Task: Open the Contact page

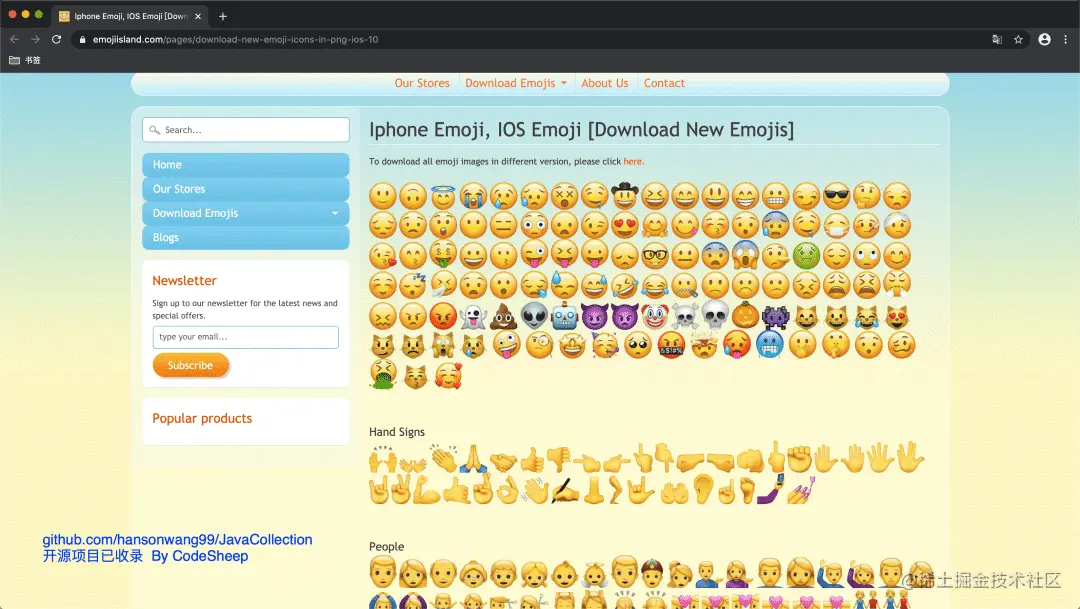Action: [x=664, y=83]
